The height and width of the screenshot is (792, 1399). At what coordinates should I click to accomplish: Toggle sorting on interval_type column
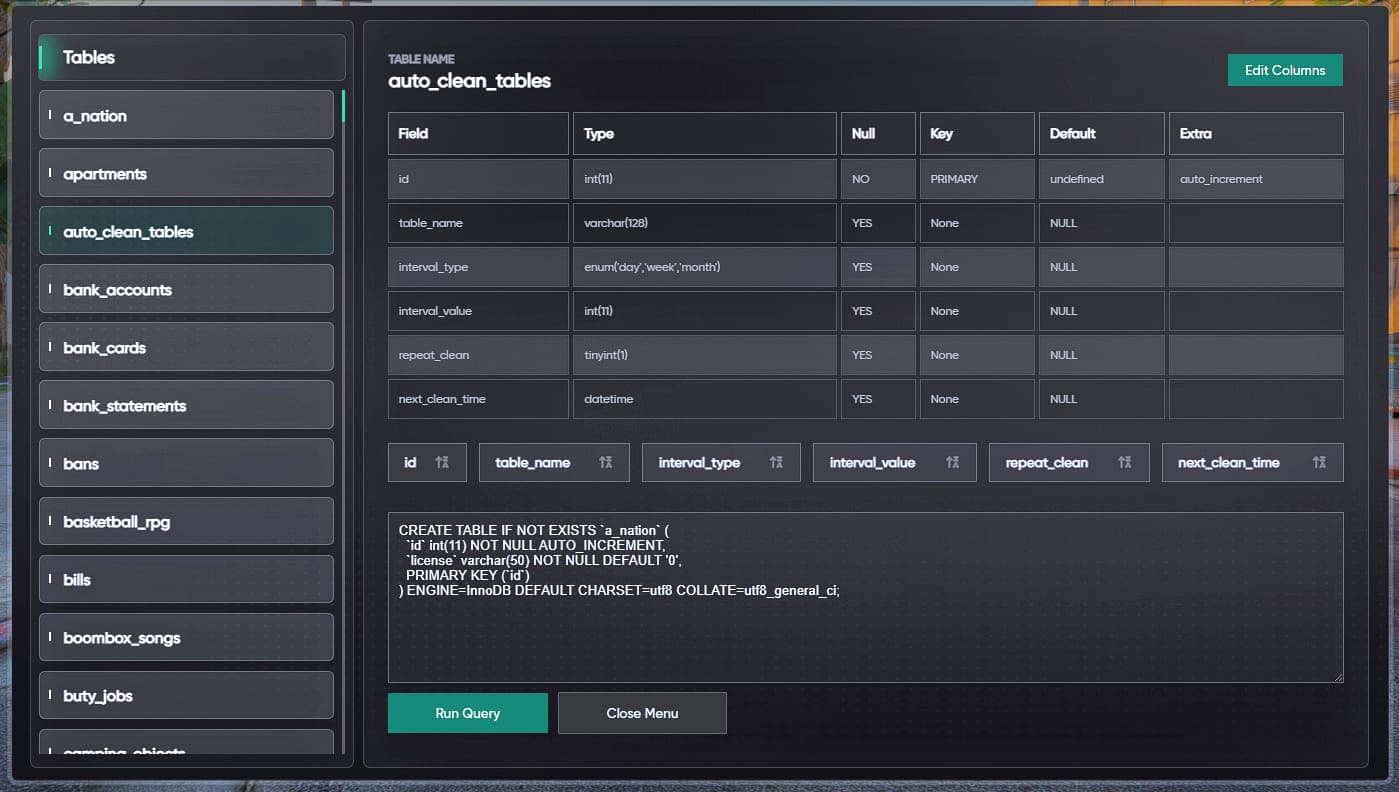[x=721, y=462]
